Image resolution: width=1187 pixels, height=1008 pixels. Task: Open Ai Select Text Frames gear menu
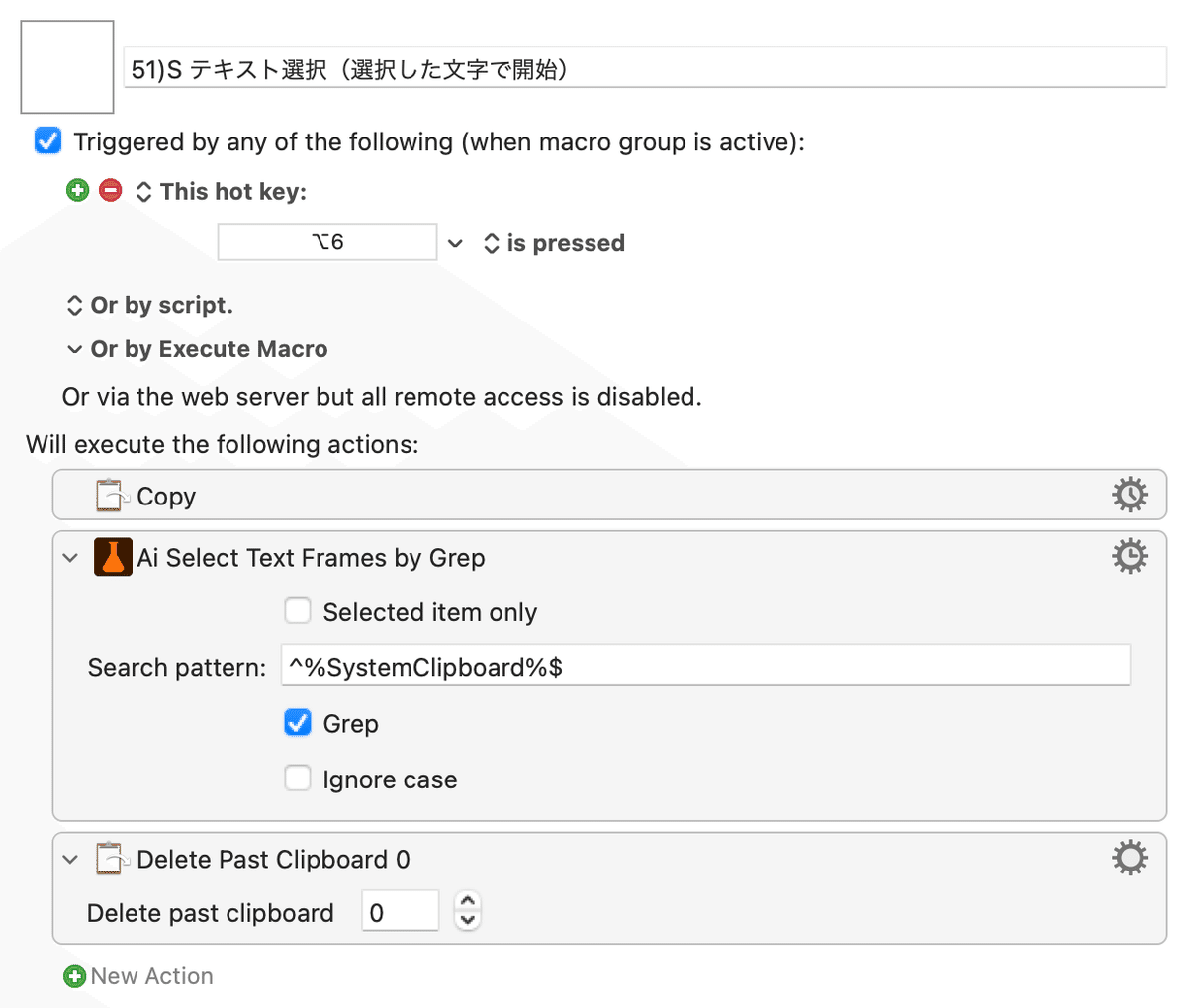[x=1130, y=556]
